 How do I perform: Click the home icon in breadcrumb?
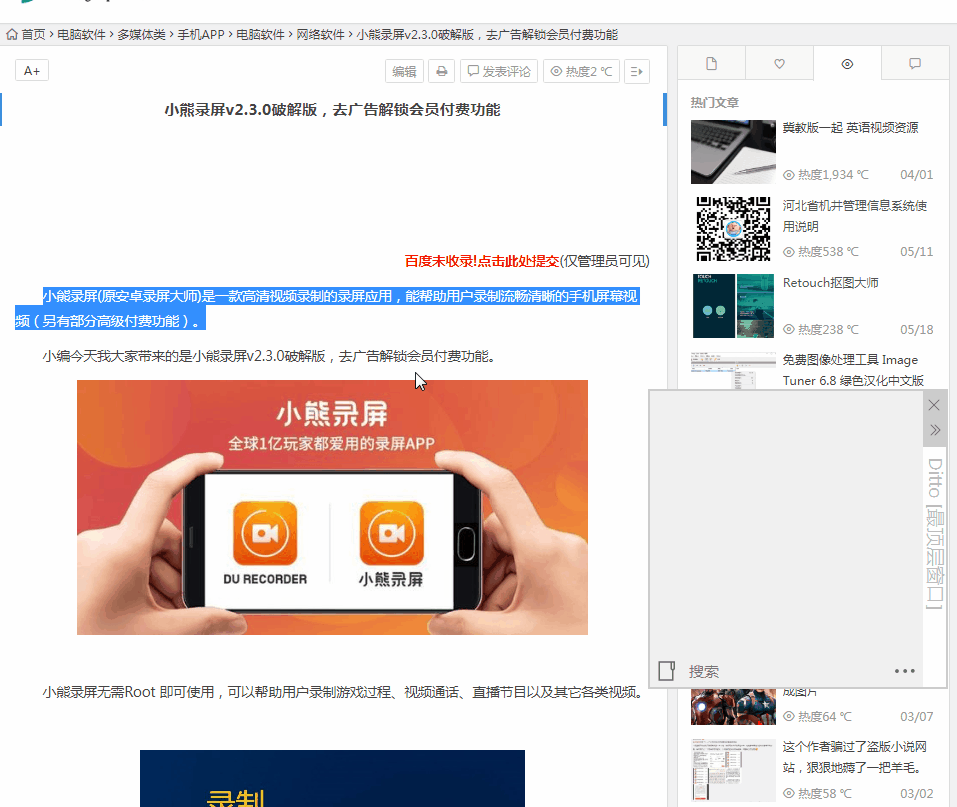click(x=12, y=35)
